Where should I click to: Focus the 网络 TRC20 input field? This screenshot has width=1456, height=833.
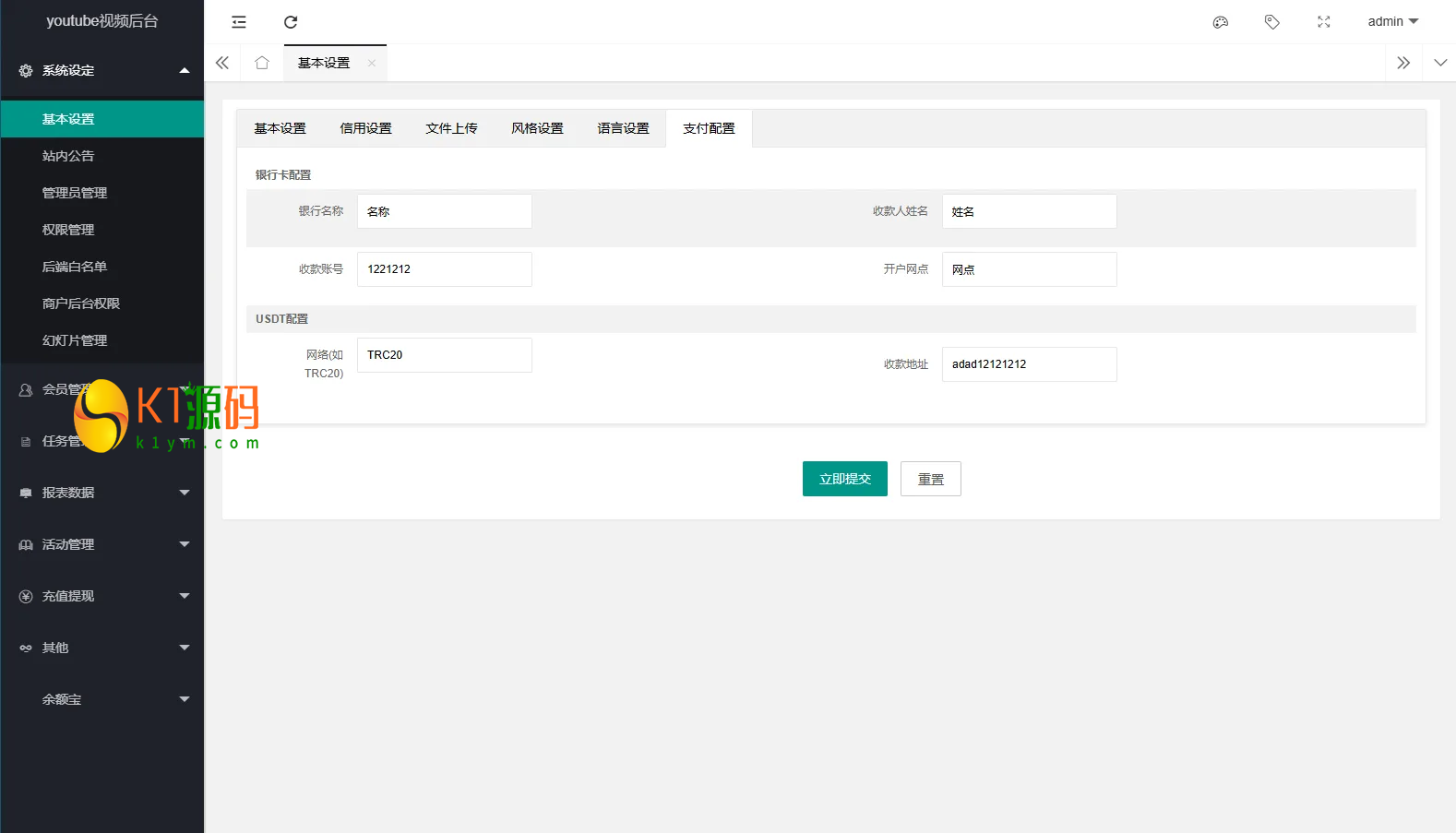coord(445,355)
